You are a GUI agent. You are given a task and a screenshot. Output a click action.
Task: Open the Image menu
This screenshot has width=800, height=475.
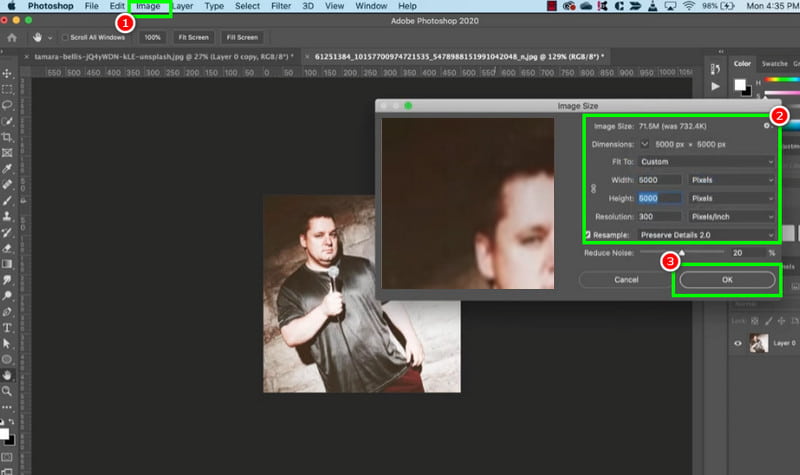148,6
